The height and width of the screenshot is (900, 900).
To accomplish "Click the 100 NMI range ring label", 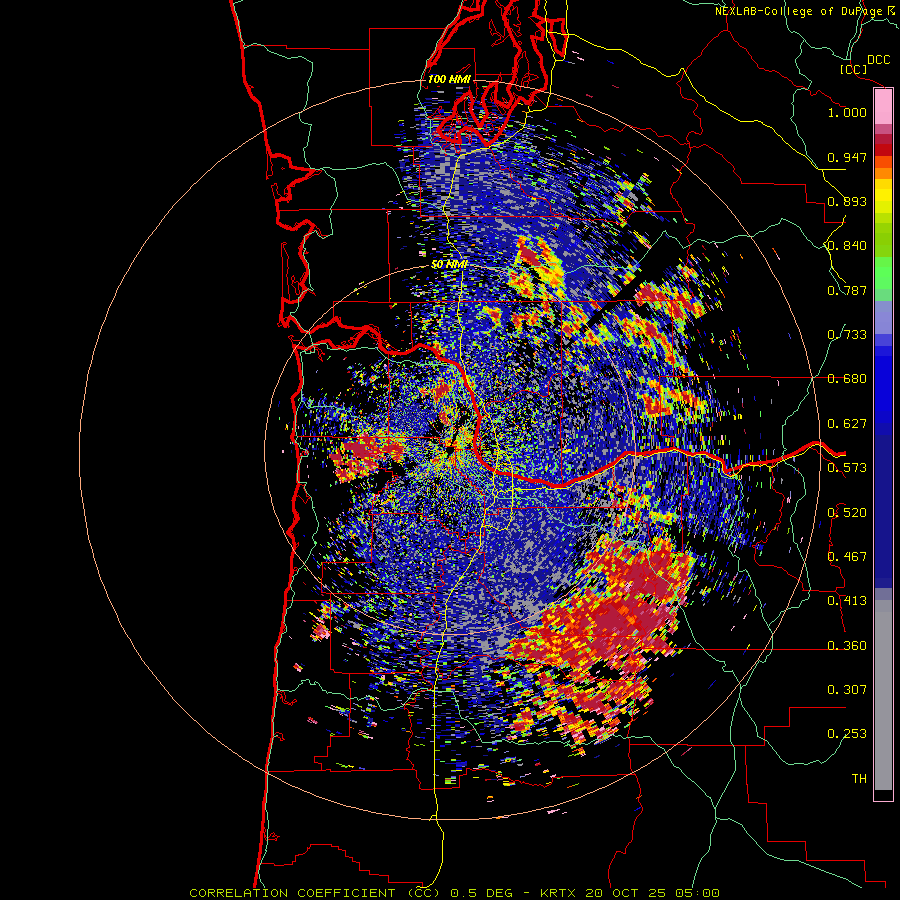I will pos(449,79).
